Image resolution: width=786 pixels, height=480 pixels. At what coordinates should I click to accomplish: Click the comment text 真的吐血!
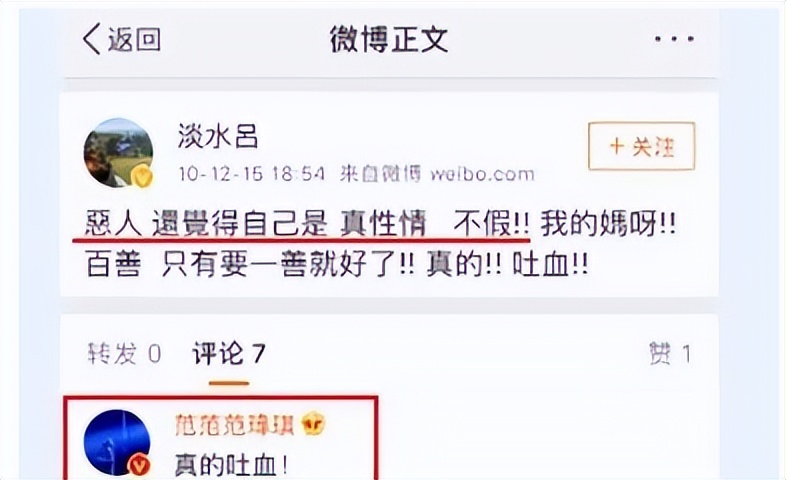(x=231, y=465)
